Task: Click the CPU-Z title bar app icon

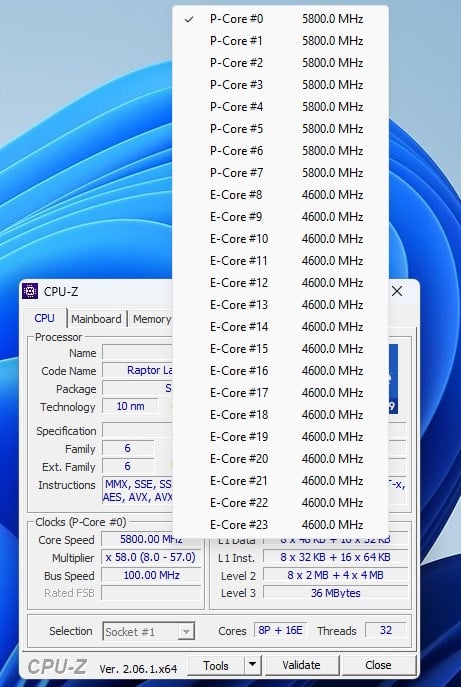Action: coord(30,291)
